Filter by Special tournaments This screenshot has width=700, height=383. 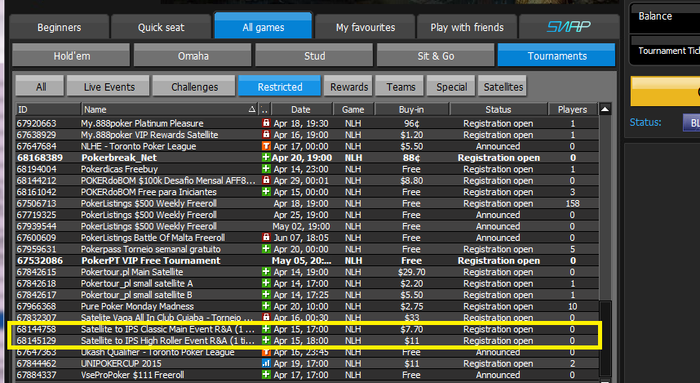click(x=451, y=87)
